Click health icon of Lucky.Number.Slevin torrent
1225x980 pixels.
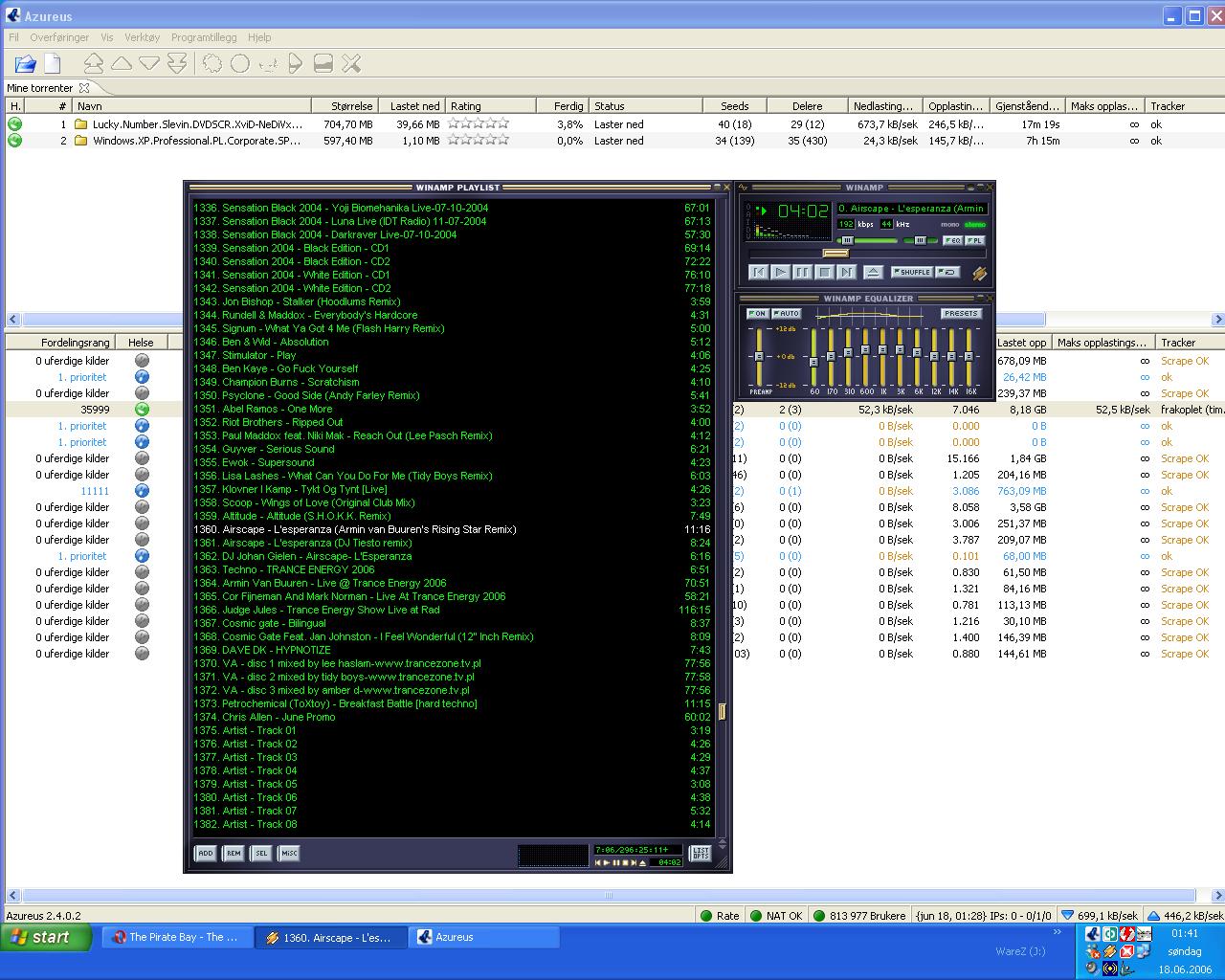(15, 124)
